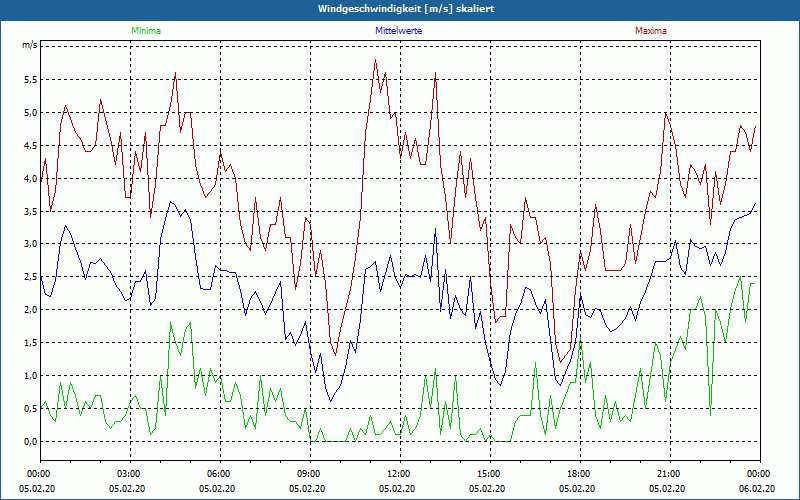This screenshot has width=800, height=500.
Task: Click the 2,0 y-axis value
Action: (30, 310)
